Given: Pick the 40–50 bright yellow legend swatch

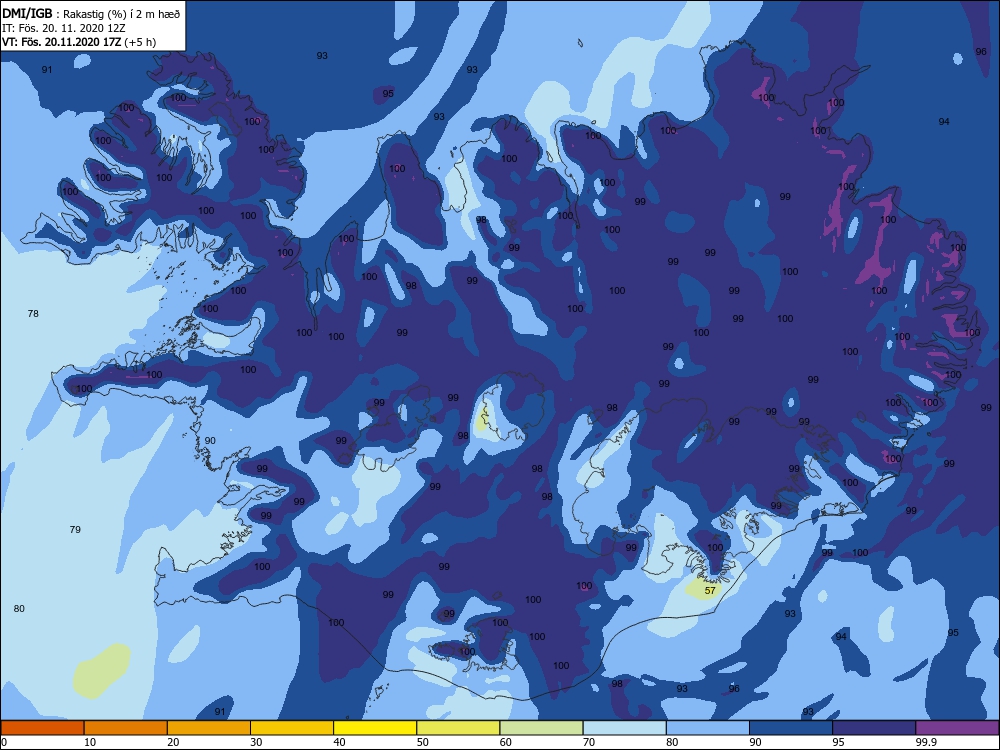Looking at the screenshot, I should pyautogui.click(x=375, y=728).
